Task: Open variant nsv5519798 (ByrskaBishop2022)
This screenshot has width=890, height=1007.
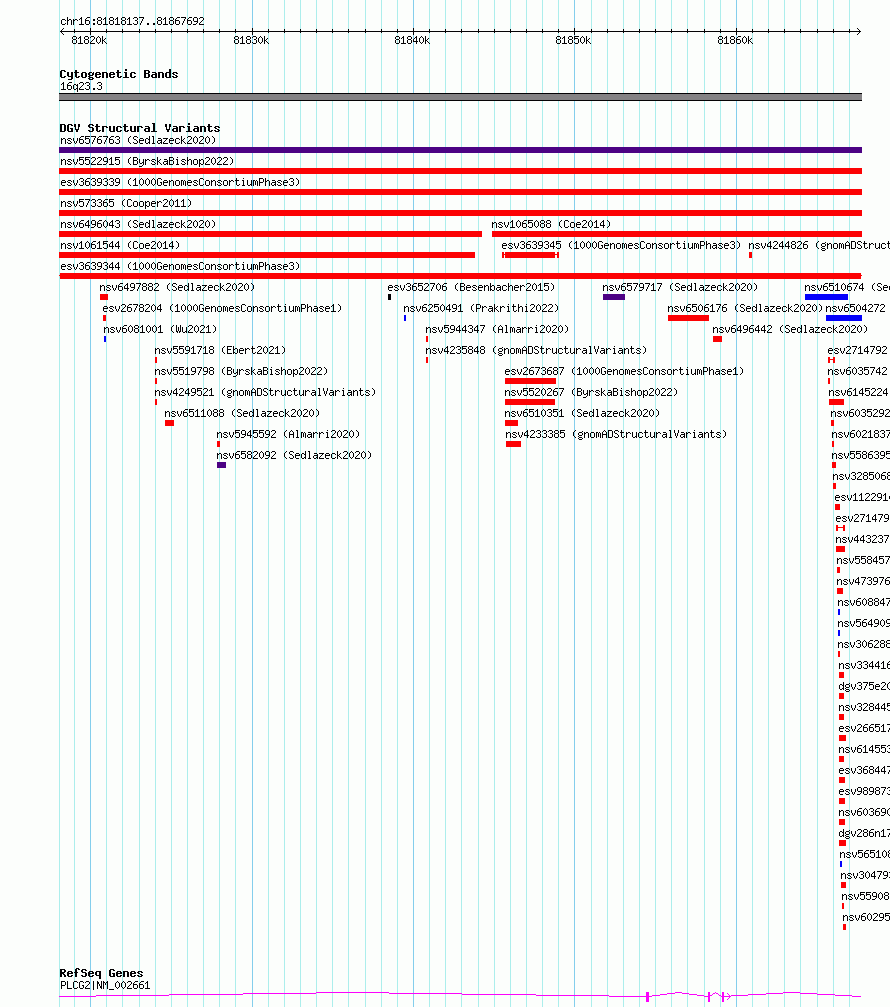Action: point(241,372)
